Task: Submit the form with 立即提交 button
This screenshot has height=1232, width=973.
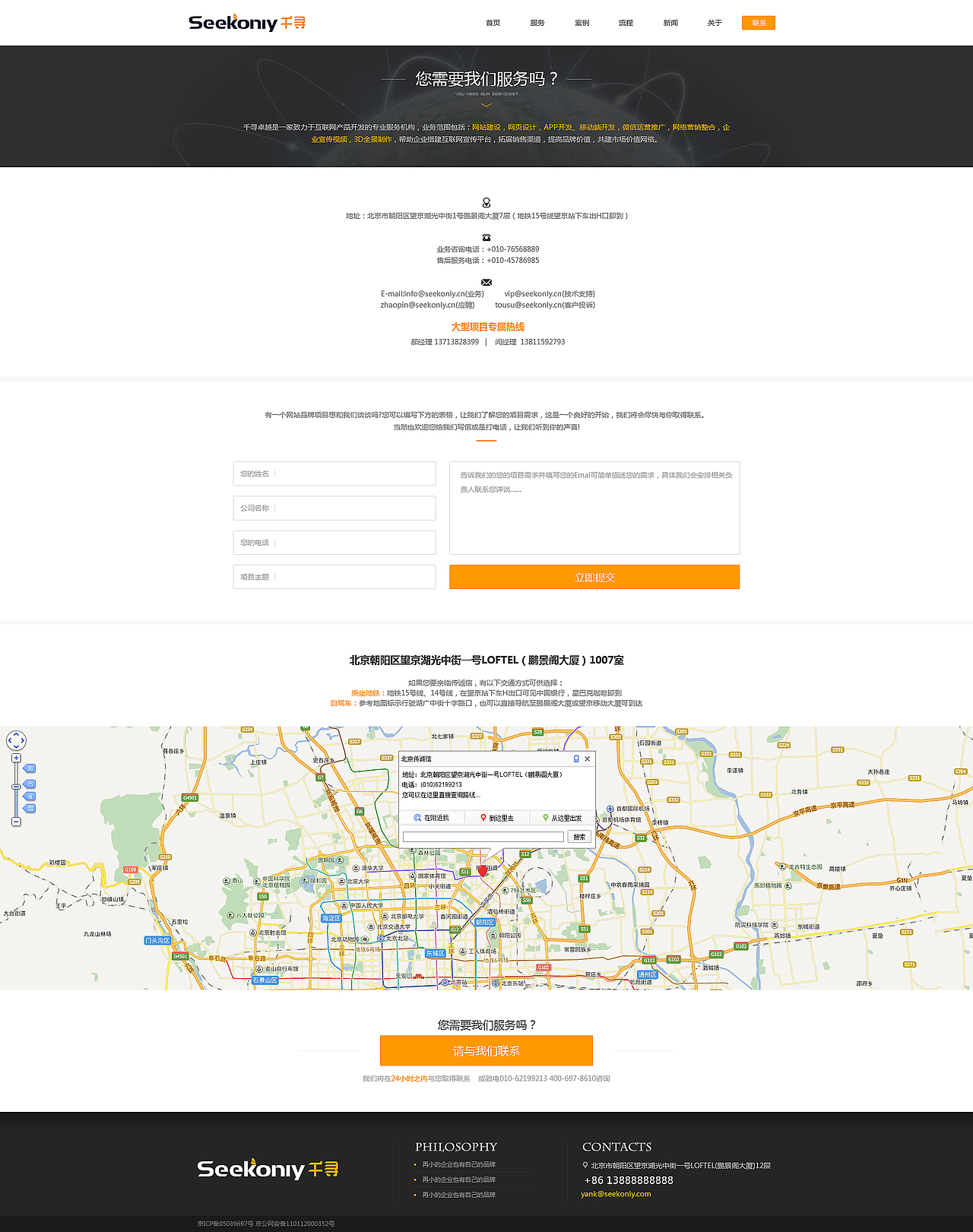Action: pyautogui.click(x=594, y=577)
